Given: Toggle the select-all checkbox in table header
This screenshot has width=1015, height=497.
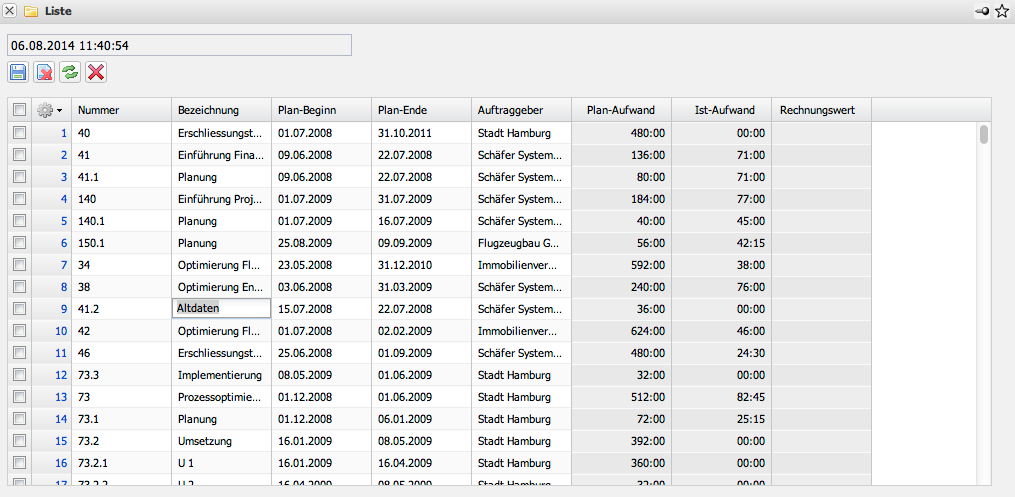Looking at the screenshot, I should click(x=19, y=110).
